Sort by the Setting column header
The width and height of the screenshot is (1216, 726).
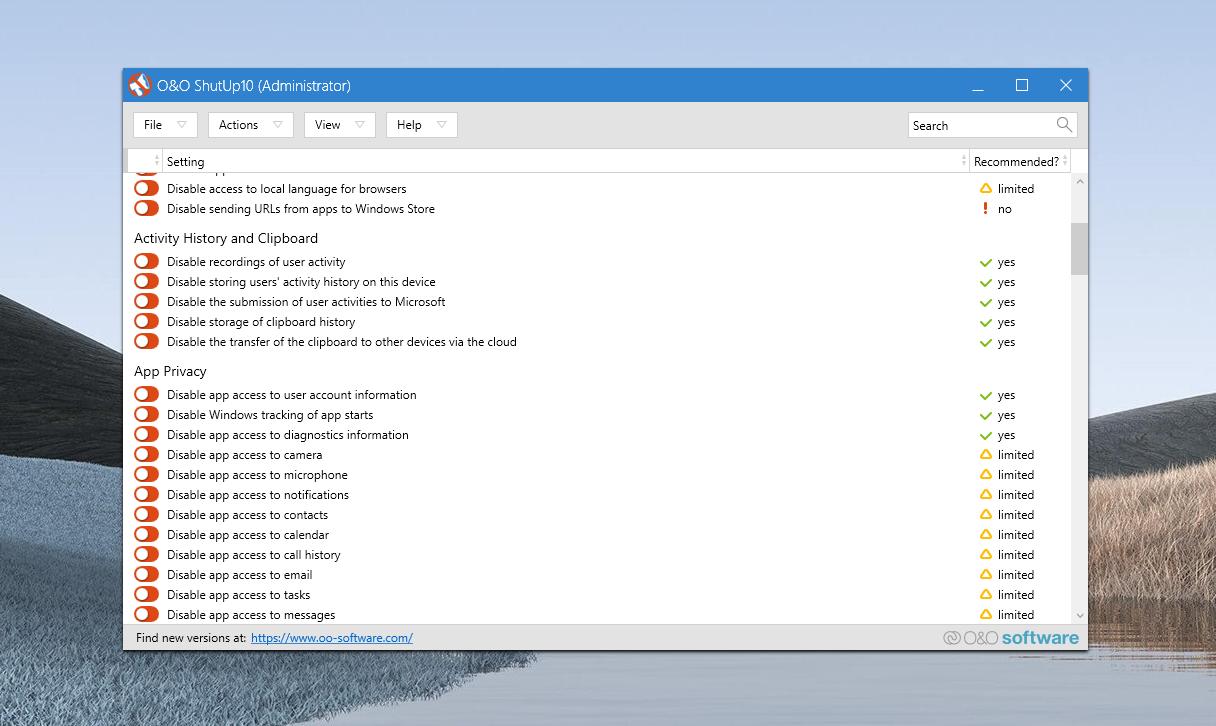point(566,161)
